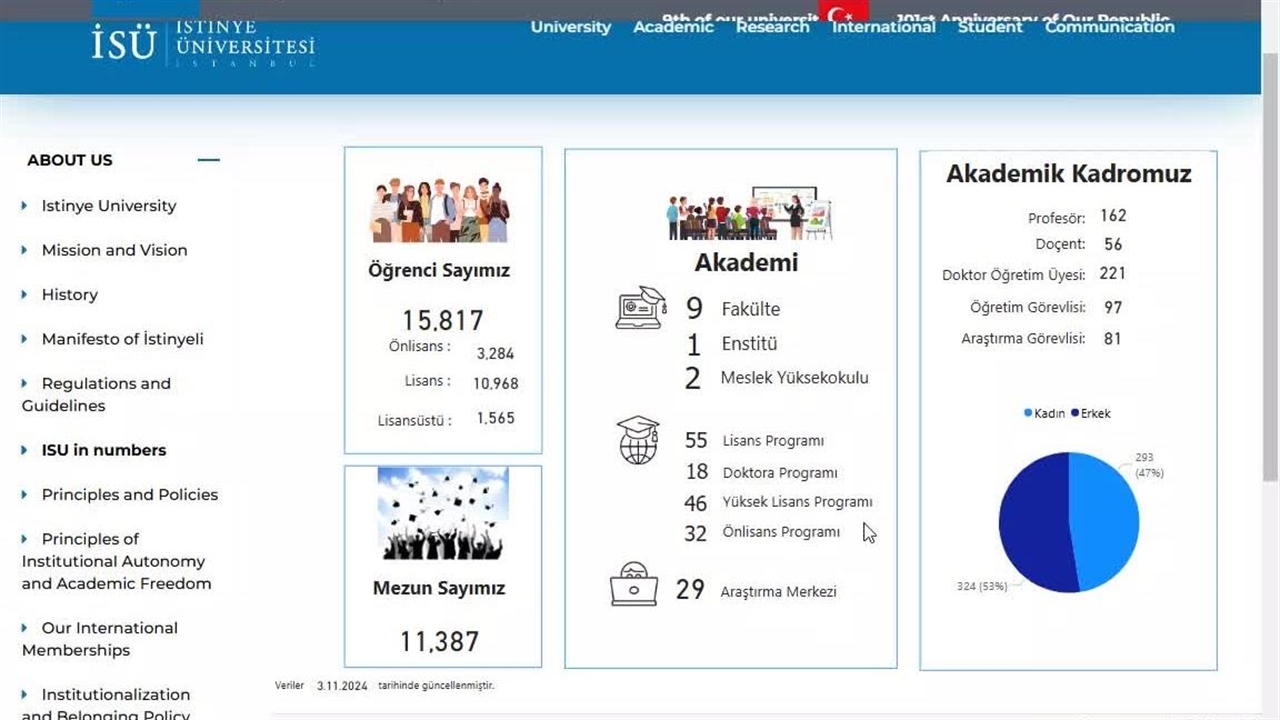Open the Mission and Vision page
Image resolution: width=1280 pixels, height=720 pixels.
(114, 250)
